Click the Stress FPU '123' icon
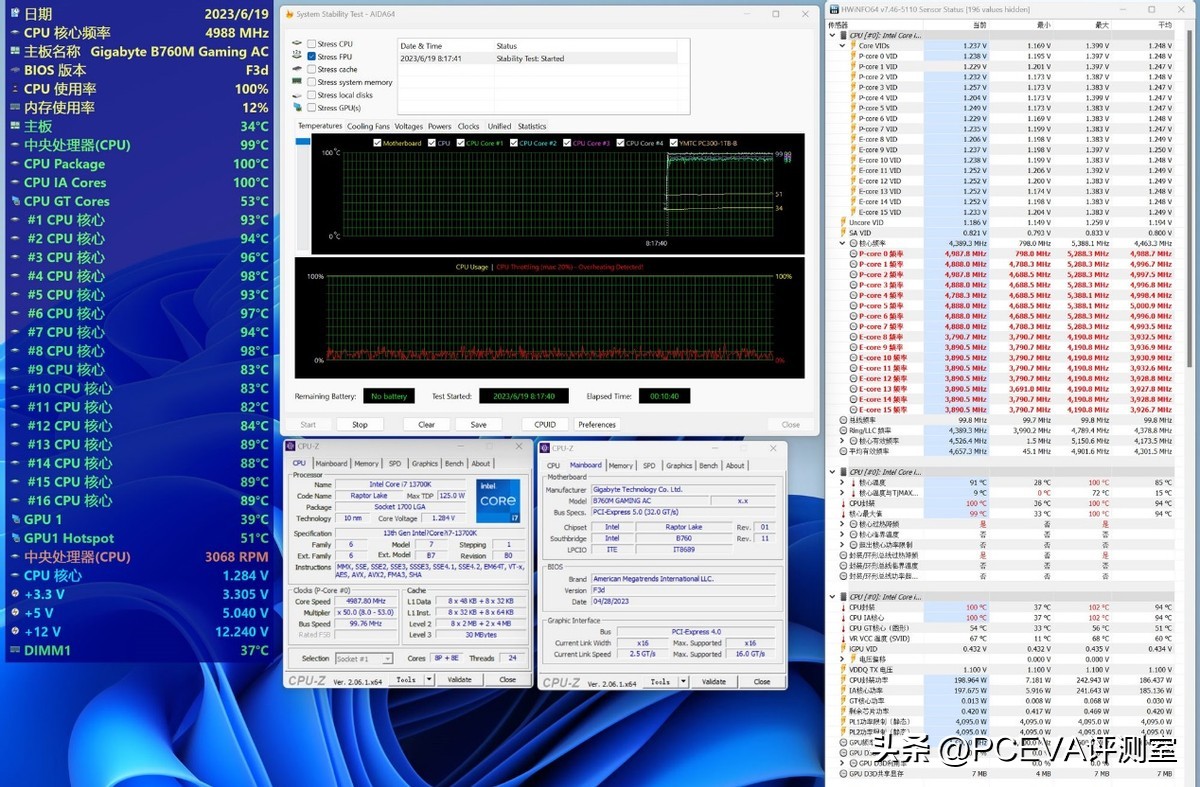The height and width of the screenshot is (787, 1200). coord(296,56)
